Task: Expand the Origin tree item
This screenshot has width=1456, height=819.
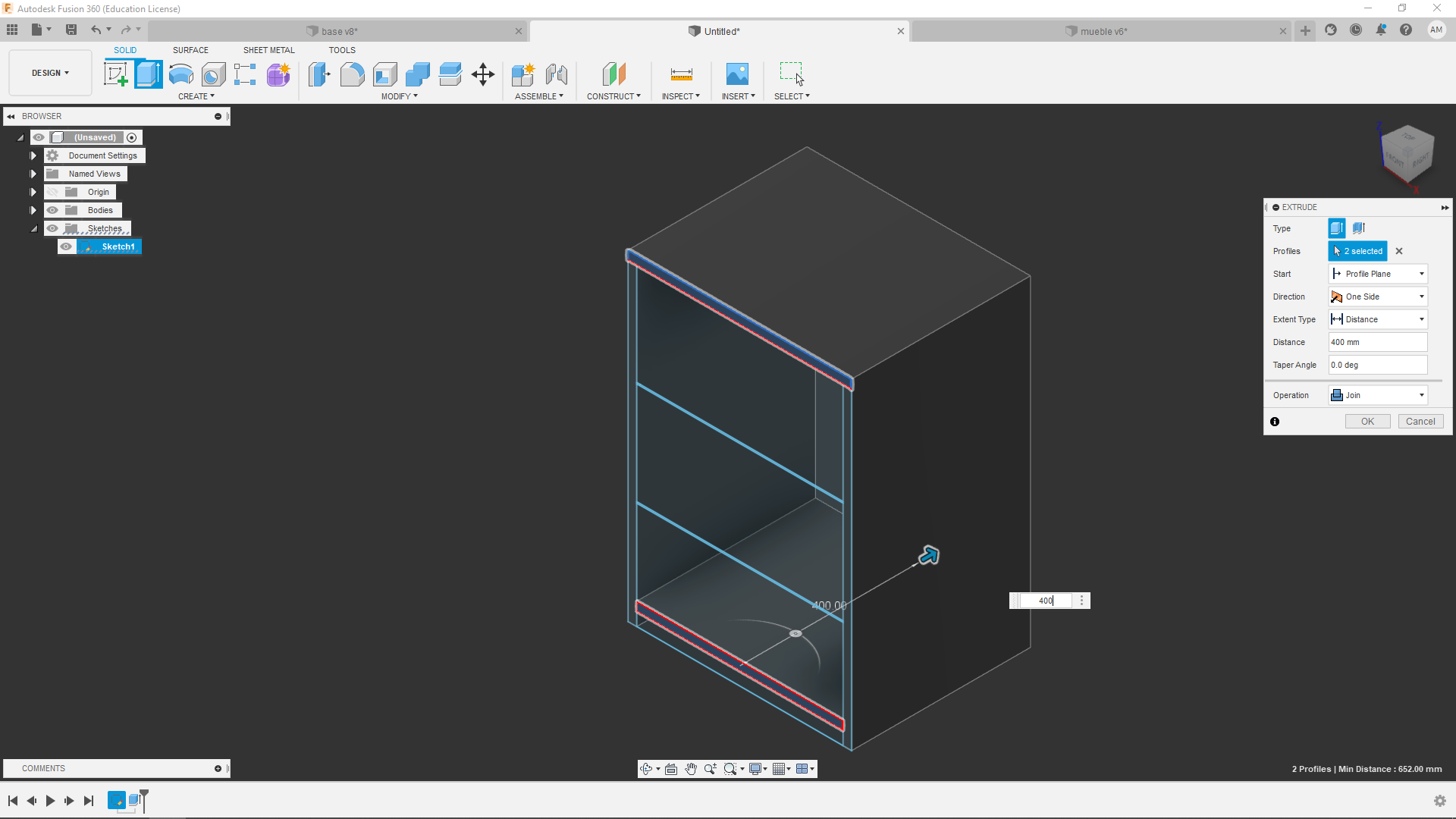Action: [33, 191]
